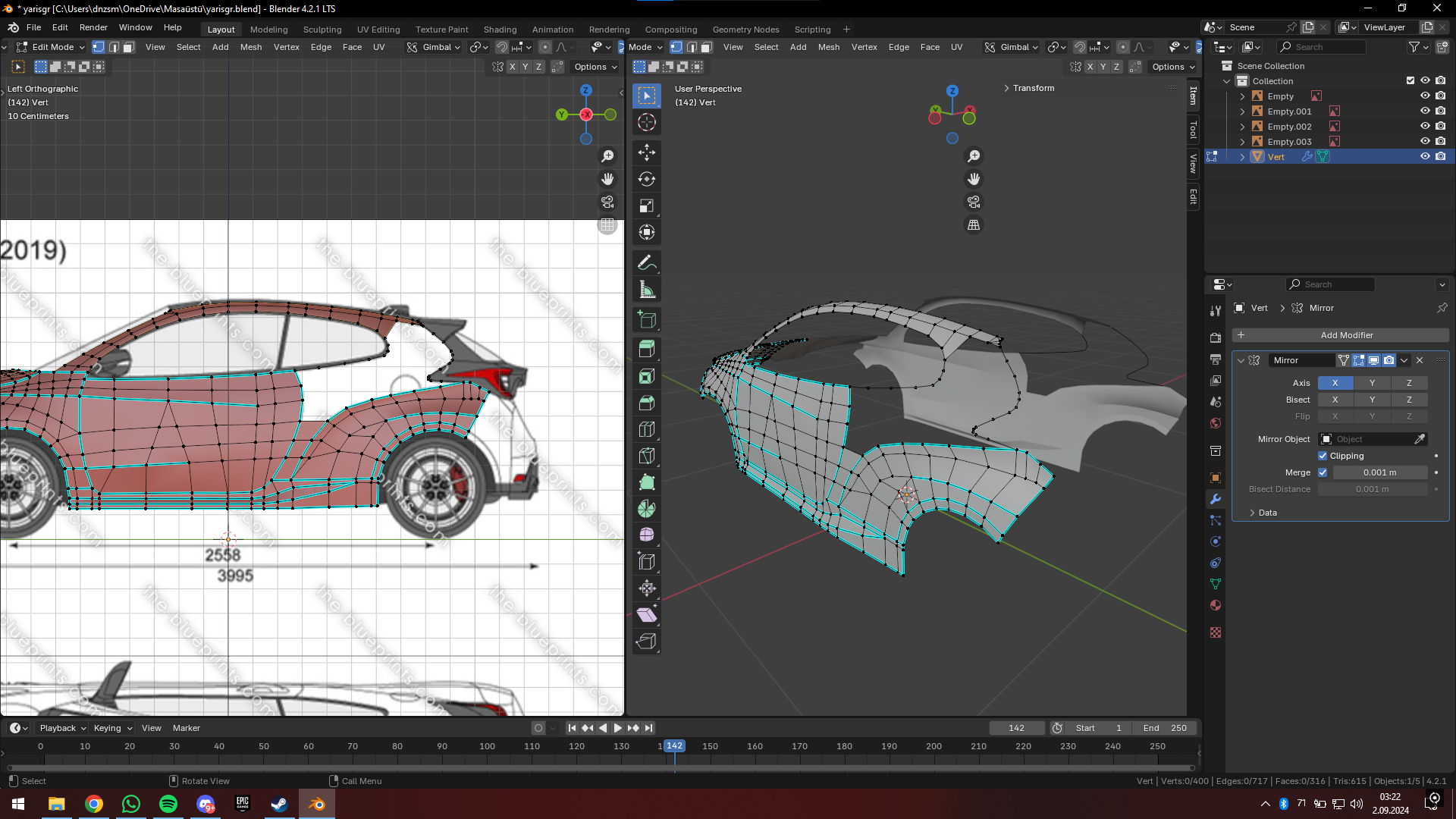1456x819 pixels.
Task: Hide Empty.002 with eye icon
Action: pos(1425,127)
